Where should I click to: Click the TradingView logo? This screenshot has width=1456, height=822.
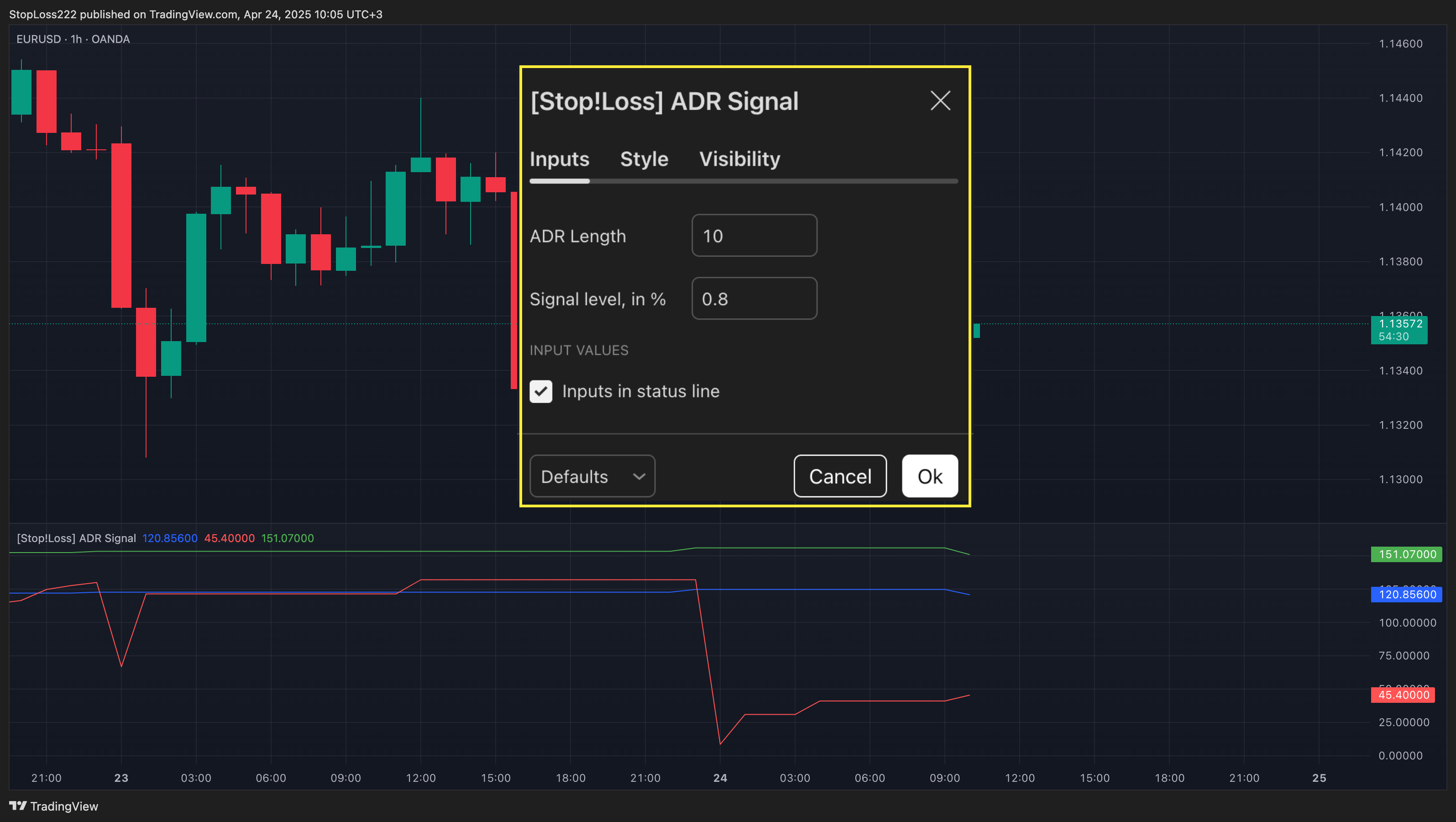54,806
